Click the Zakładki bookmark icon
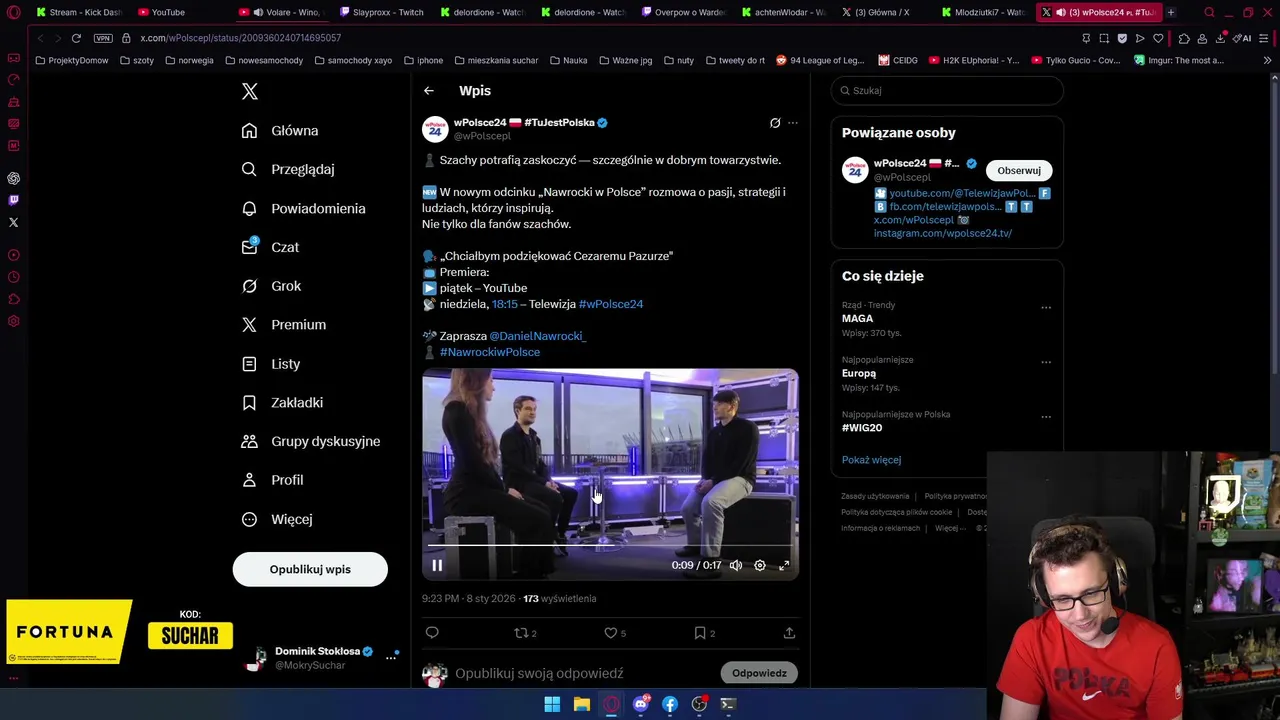Screen dimensions: 1280x720 [x=249, y=402]
